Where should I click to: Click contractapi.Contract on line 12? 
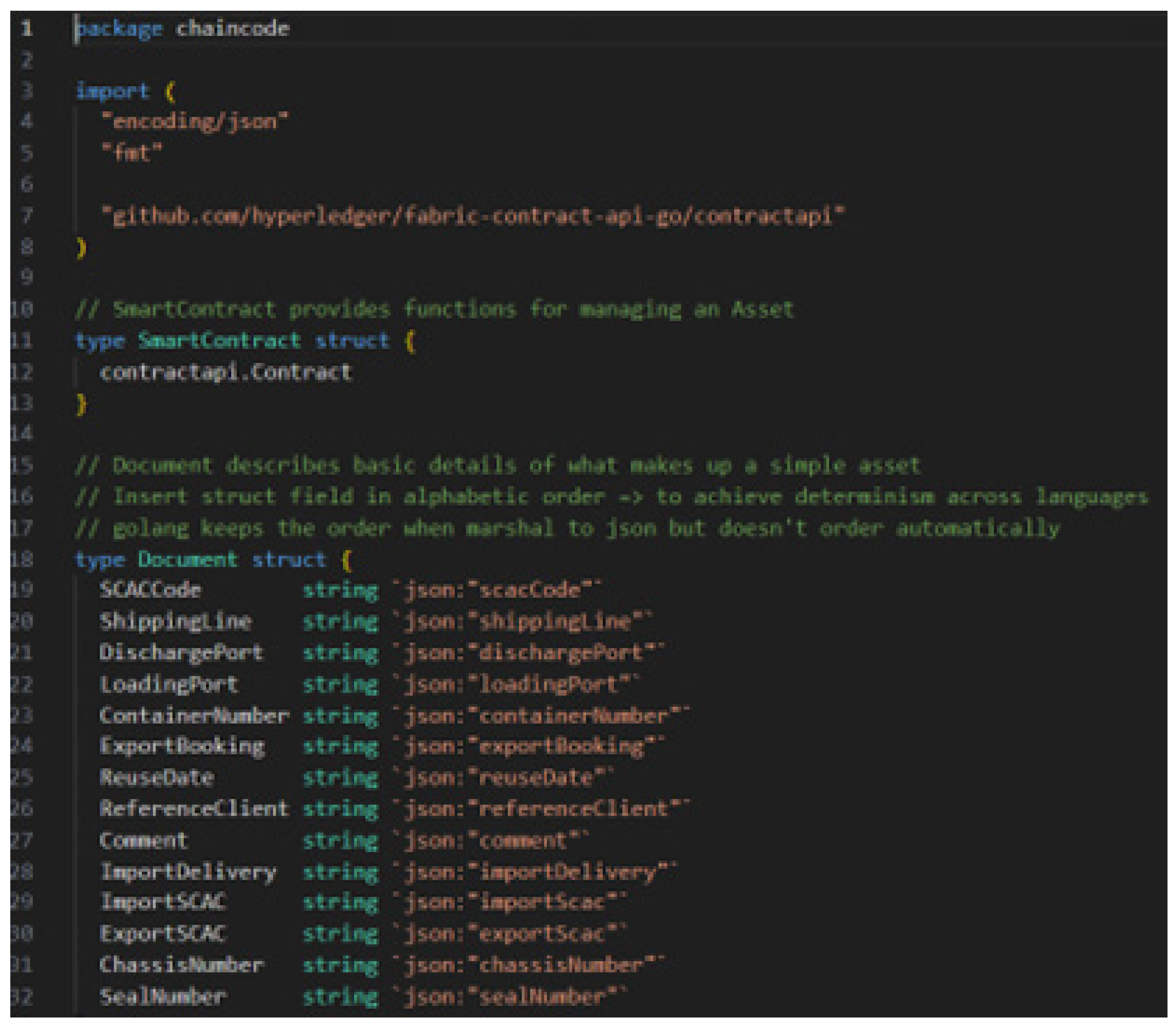[x=225, y=373]
